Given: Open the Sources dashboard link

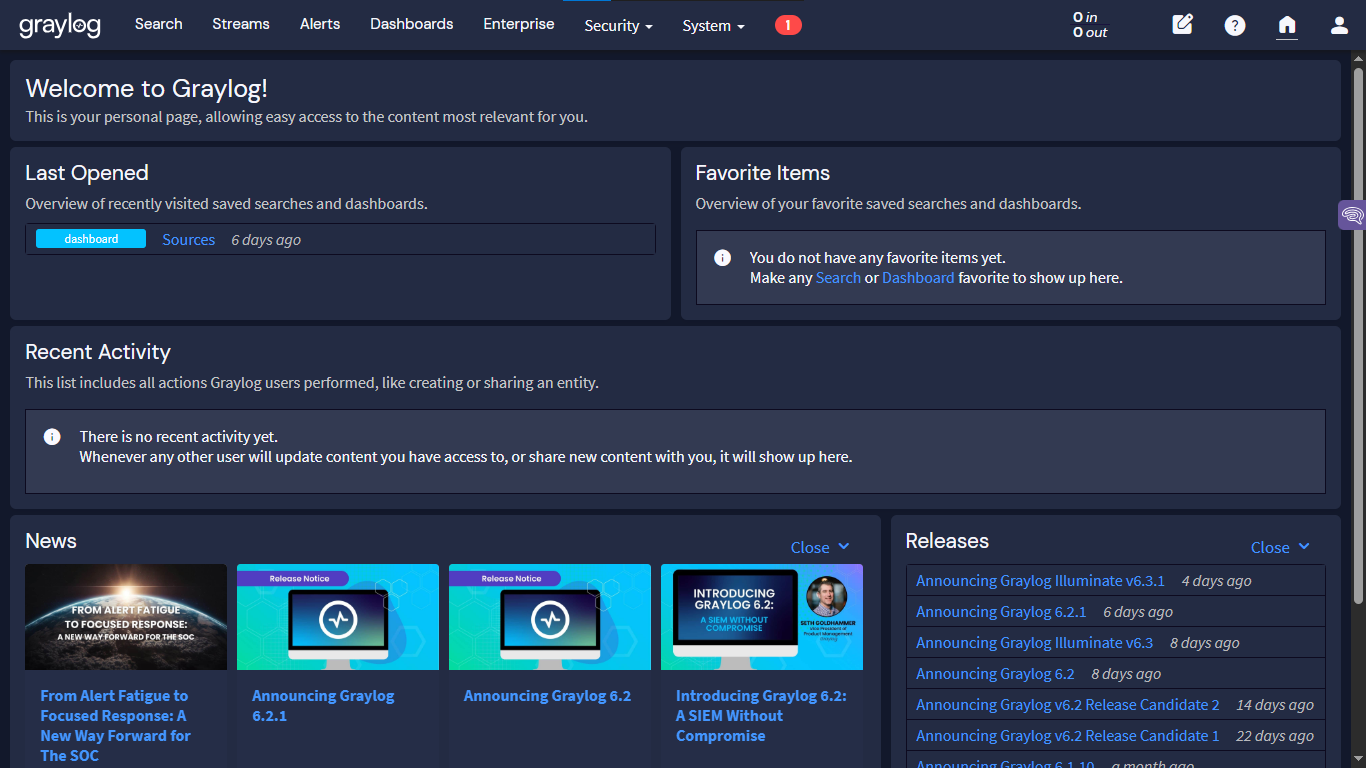Looking at the screenshot, I should coord(189,240).
